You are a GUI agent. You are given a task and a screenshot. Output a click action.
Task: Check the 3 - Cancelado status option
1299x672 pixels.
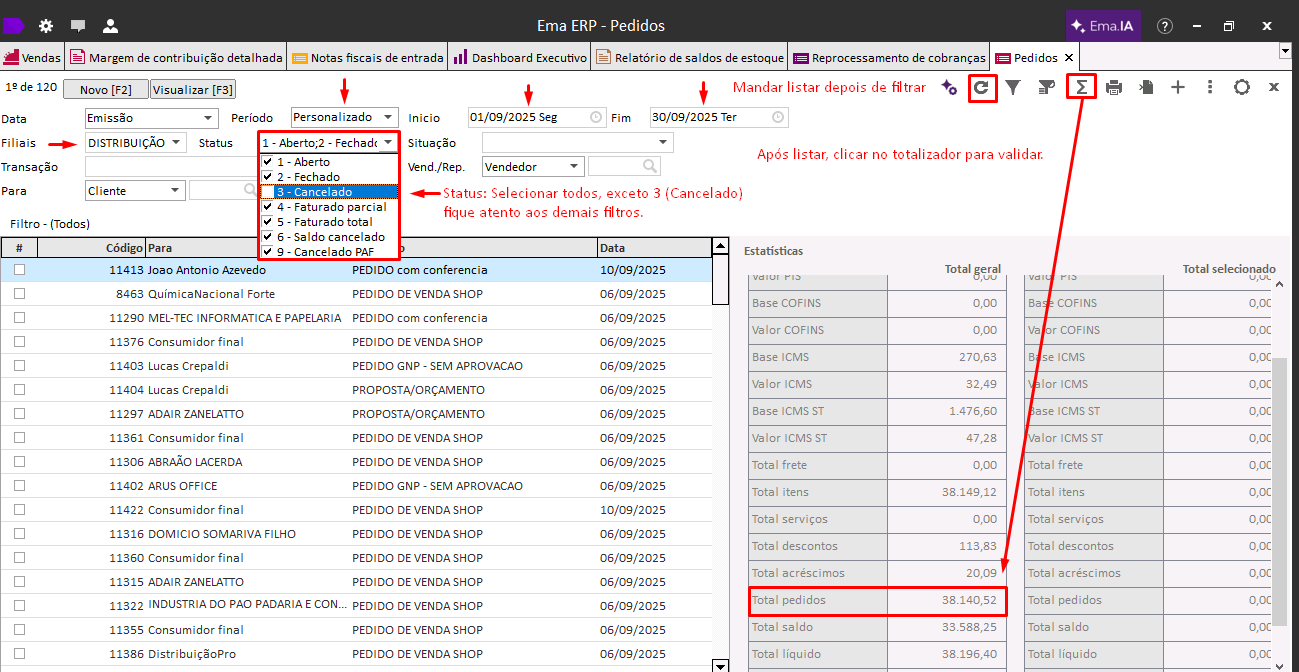tap(267, 192)
